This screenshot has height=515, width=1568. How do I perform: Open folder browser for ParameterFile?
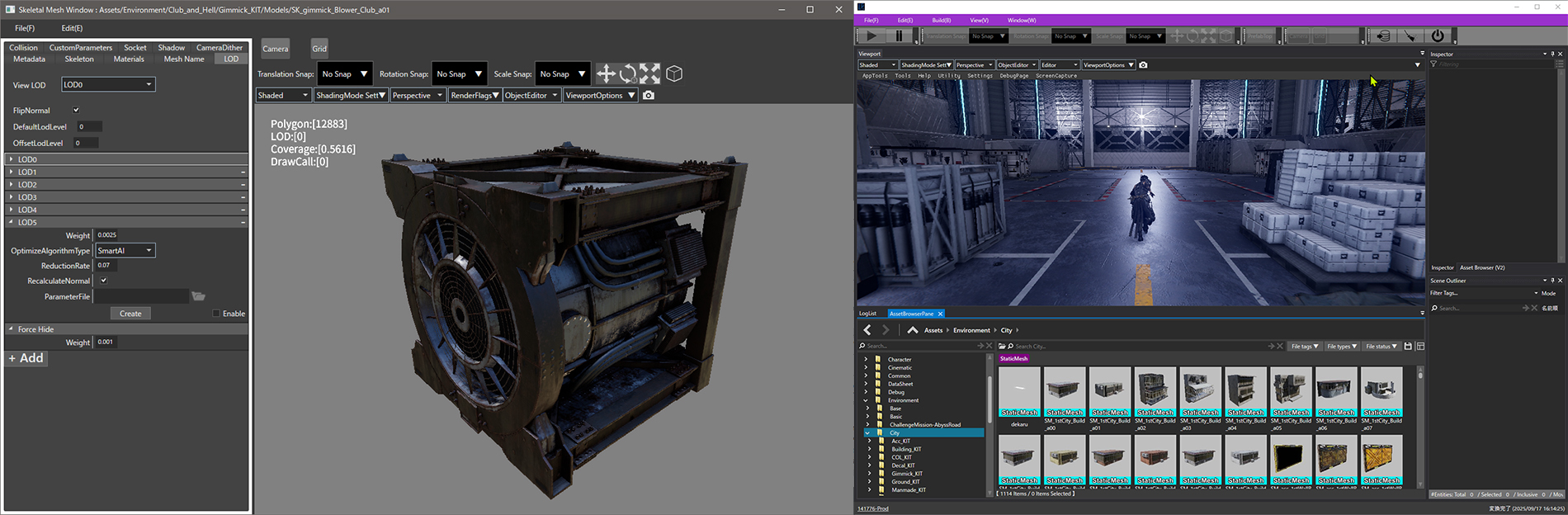click(198, 296)
